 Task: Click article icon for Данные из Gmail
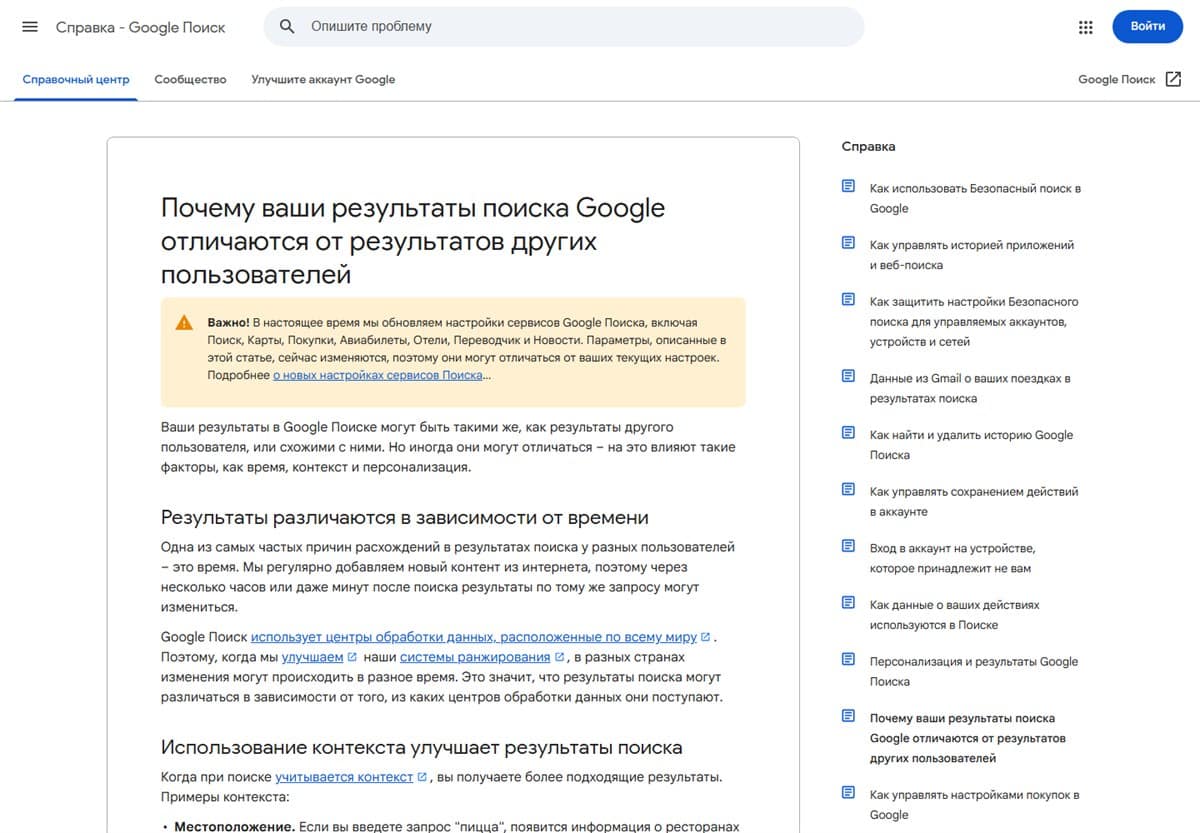pyautogui.click(x=848, y=376)
